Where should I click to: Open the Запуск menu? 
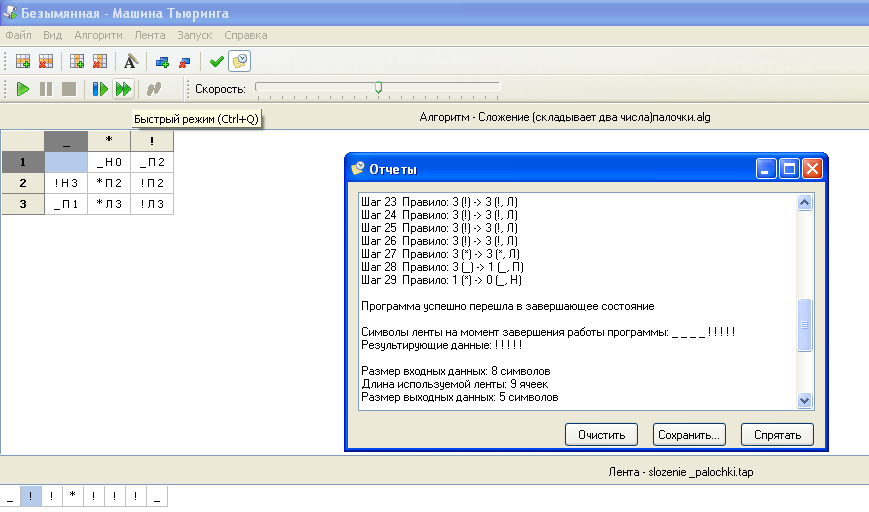195,35
